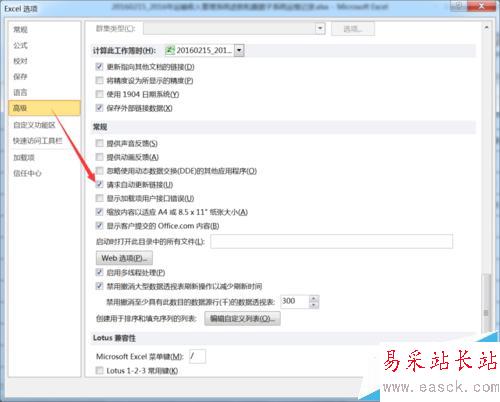Toggle 更新指向其他文档的链接 checkbox

click(x=99, y=67)
